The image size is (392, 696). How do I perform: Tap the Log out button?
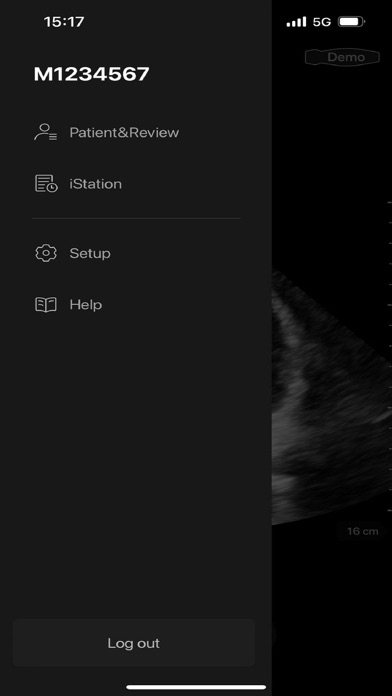point(134,643)
